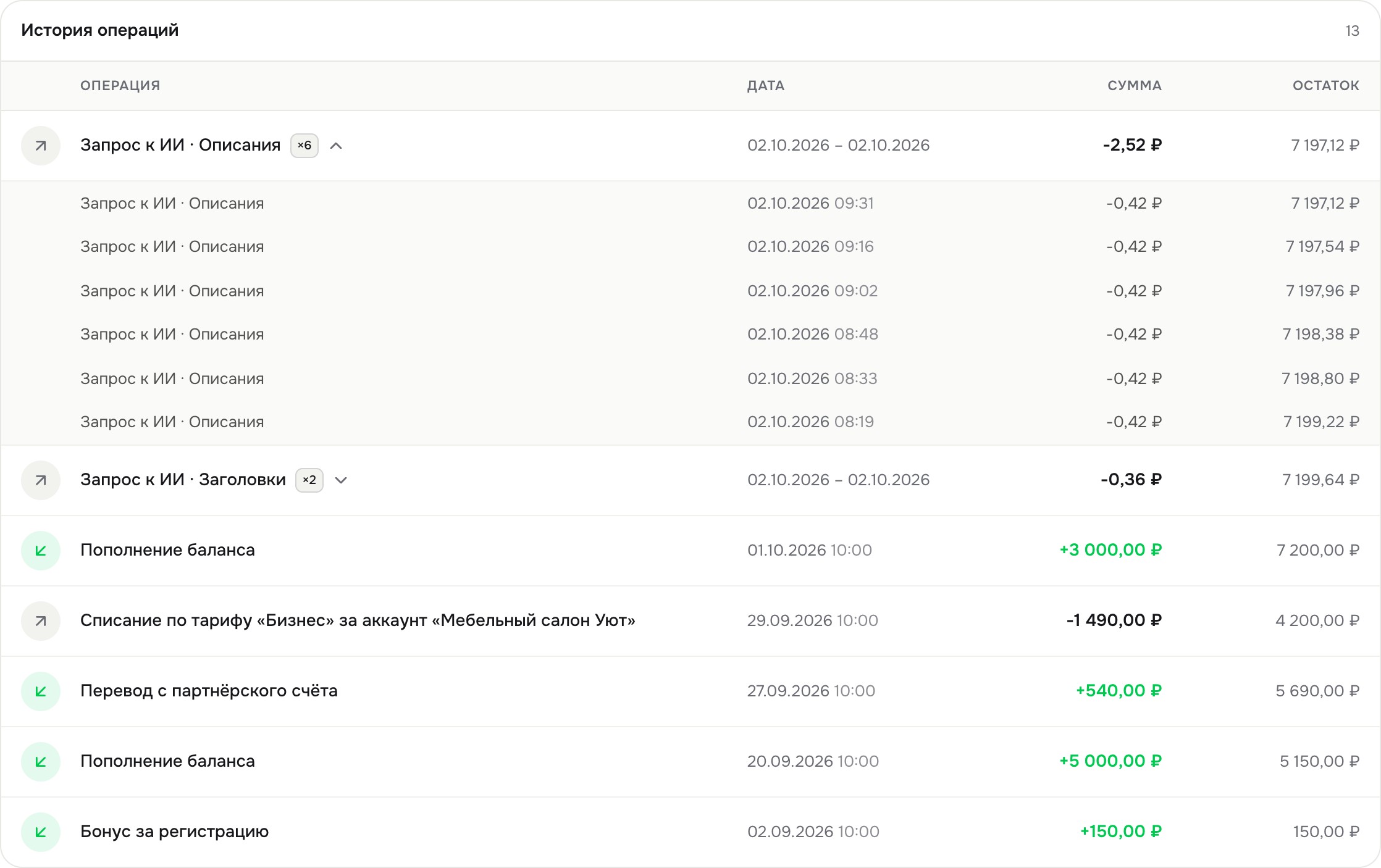Screen dimensions: 1381x868
Task: Click incoming icon on +5 000,00 ₽ top-up
Action: pos(41,762)
